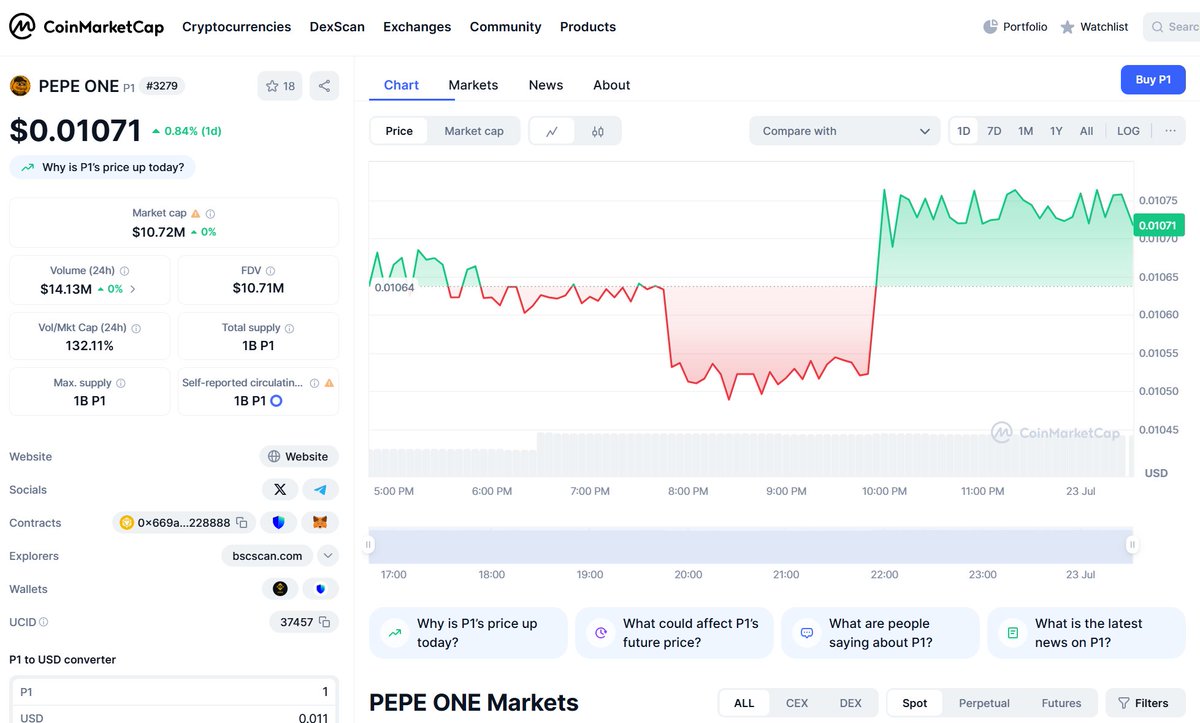Set chart range to 7D
This screenshot has height=723, width=1200.
994,131
